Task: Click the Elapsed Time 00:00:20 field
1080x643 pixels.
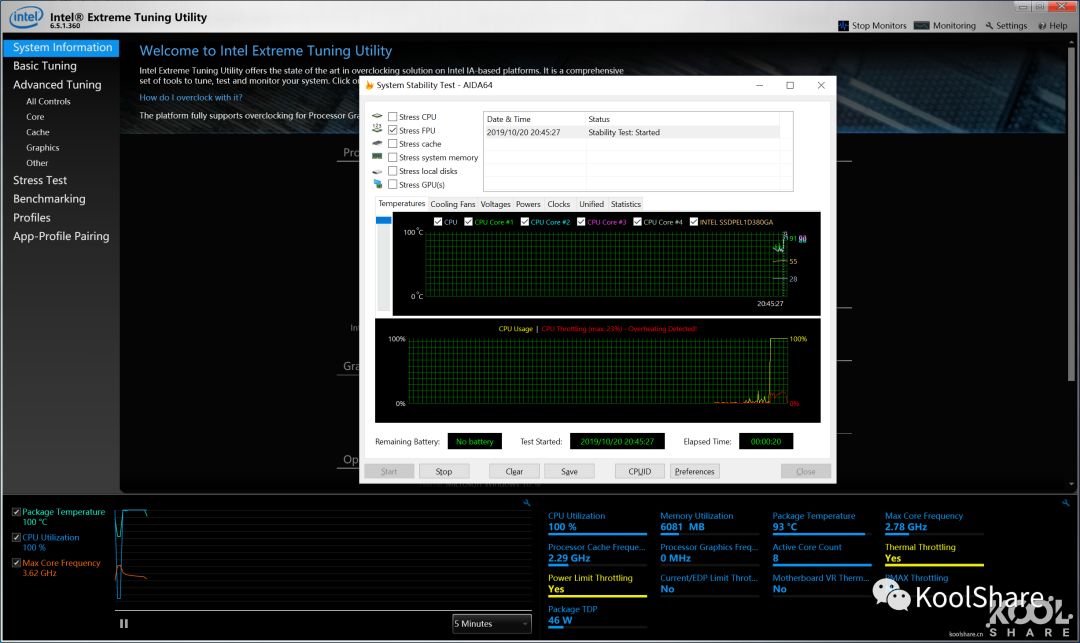Action: pyautogui.click(x=766, y=441)
